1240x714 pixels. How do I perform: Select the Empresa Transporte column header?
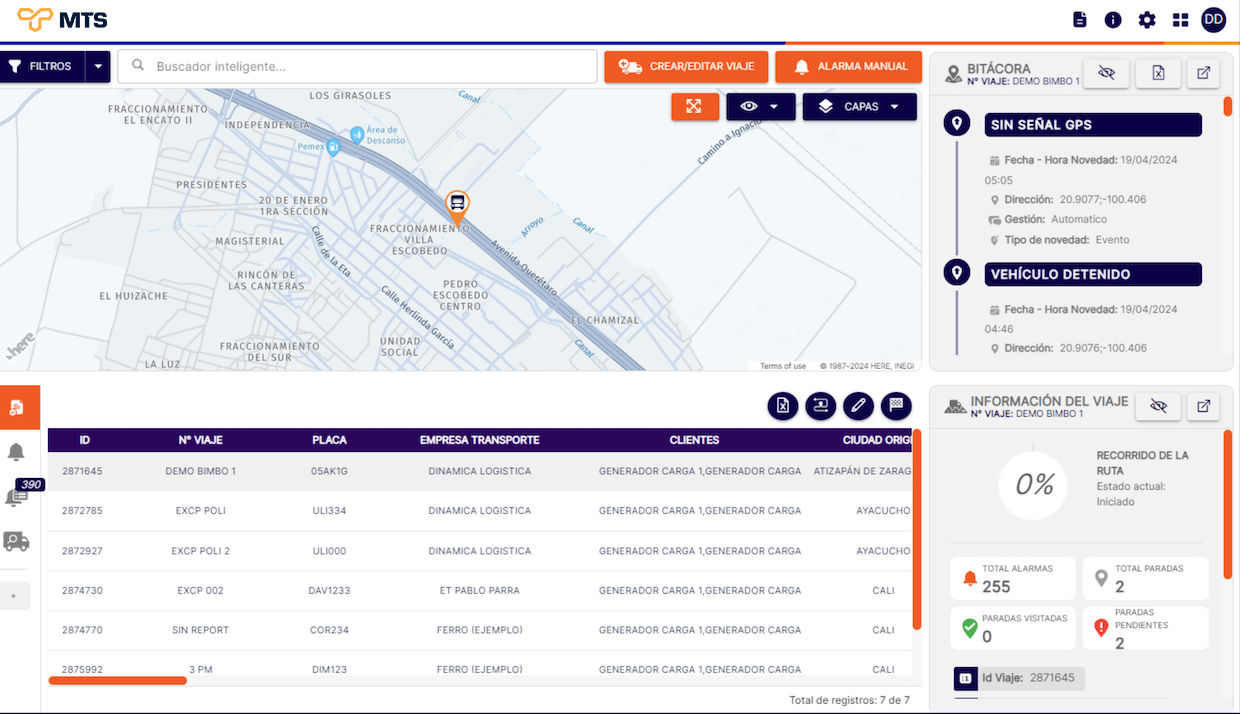[479, 440]
